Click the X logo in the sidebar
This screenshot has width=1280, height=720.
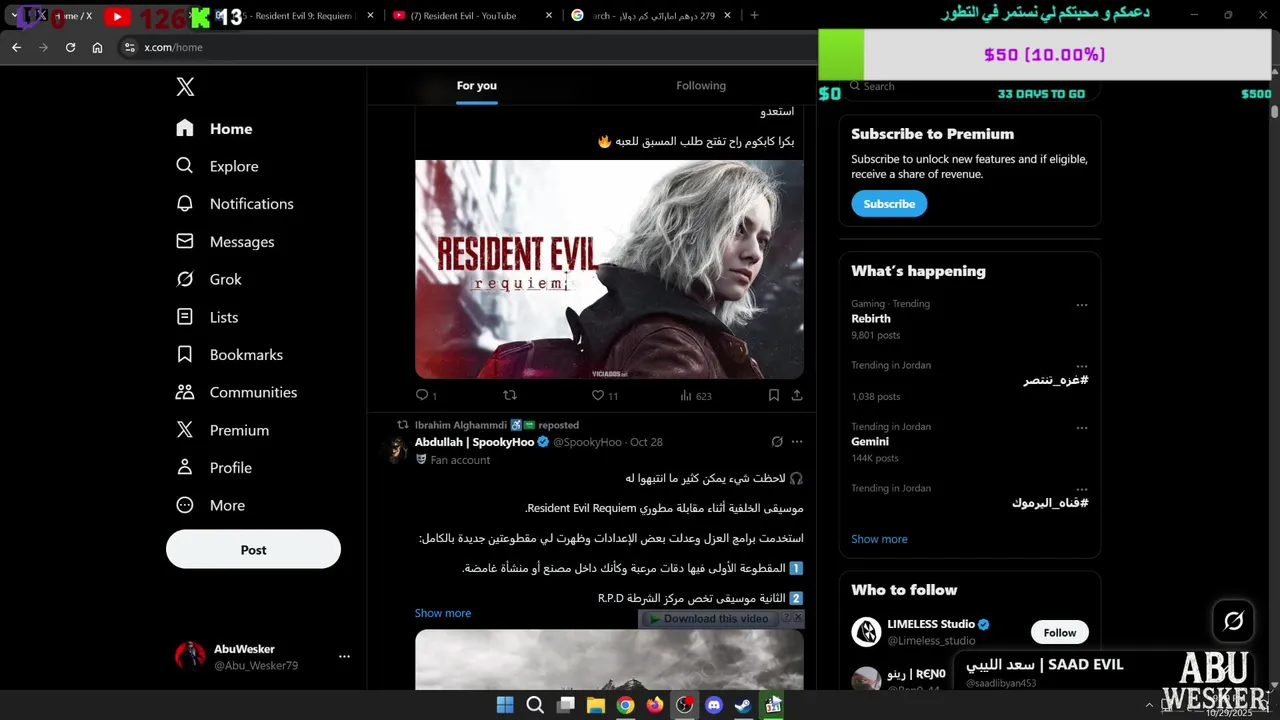click(x=185, y=87)
